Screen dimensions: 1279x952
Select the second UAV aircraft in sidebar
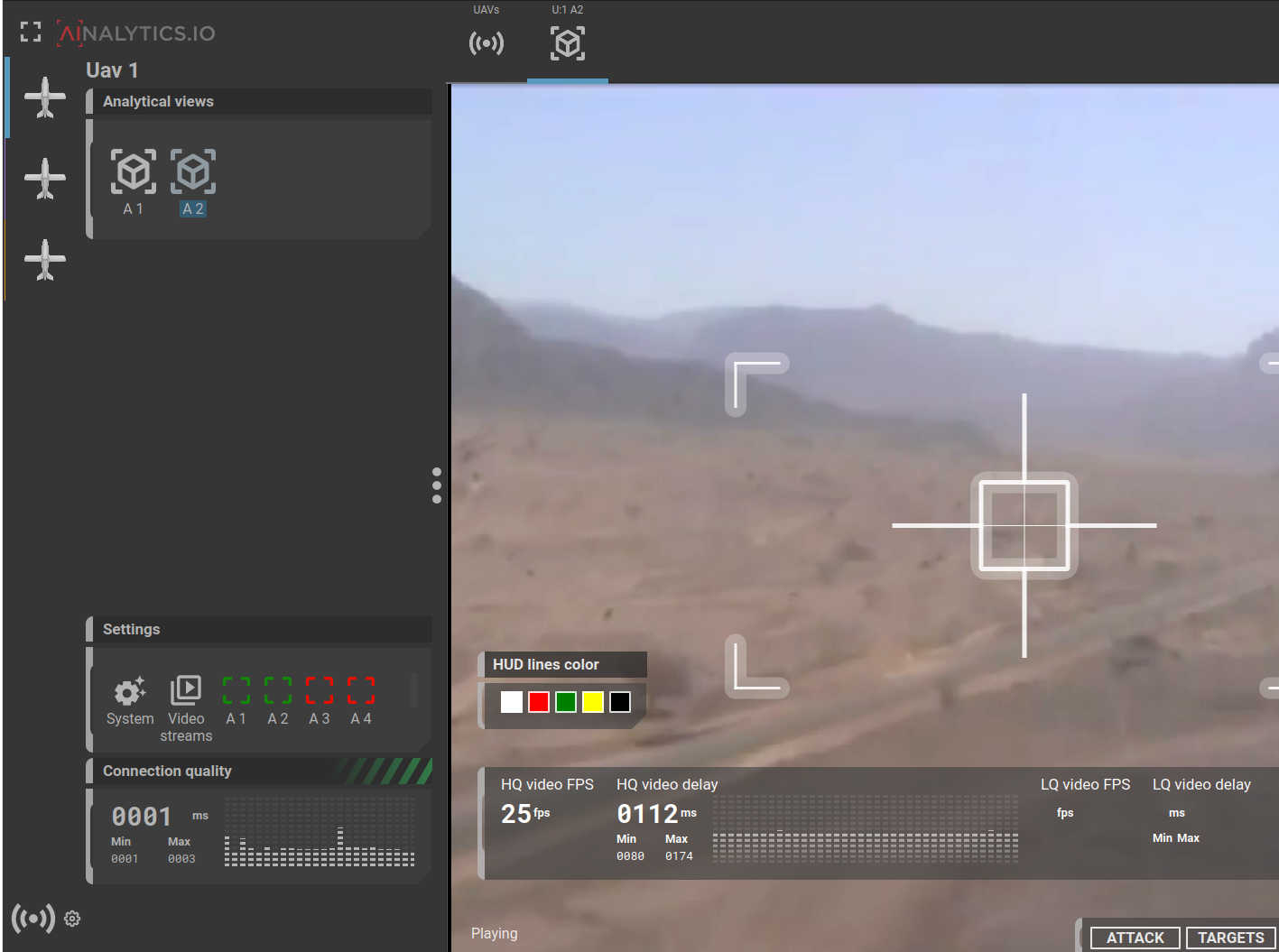pyautogui.click(x=45, y=179)
